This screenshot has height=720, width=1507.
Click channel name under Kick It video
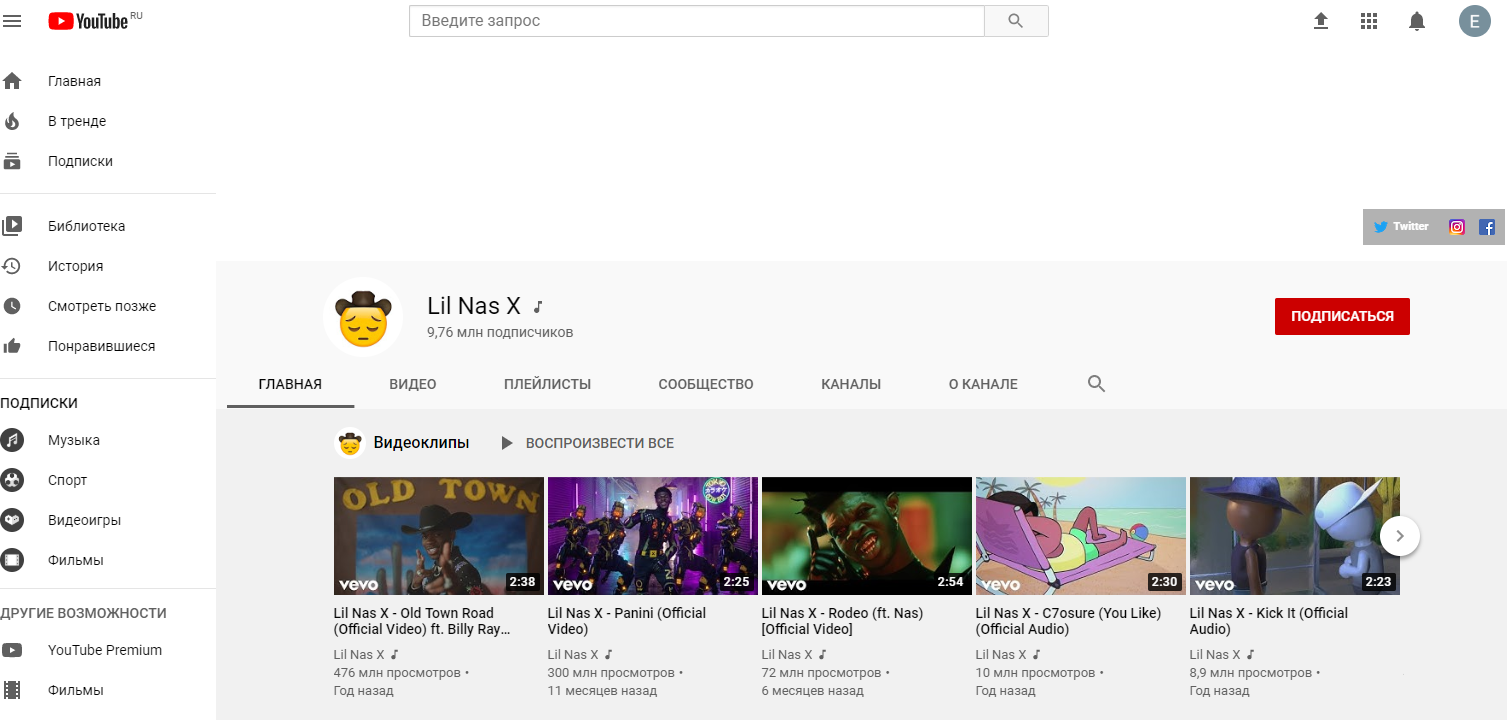(x=1216, y=655)
